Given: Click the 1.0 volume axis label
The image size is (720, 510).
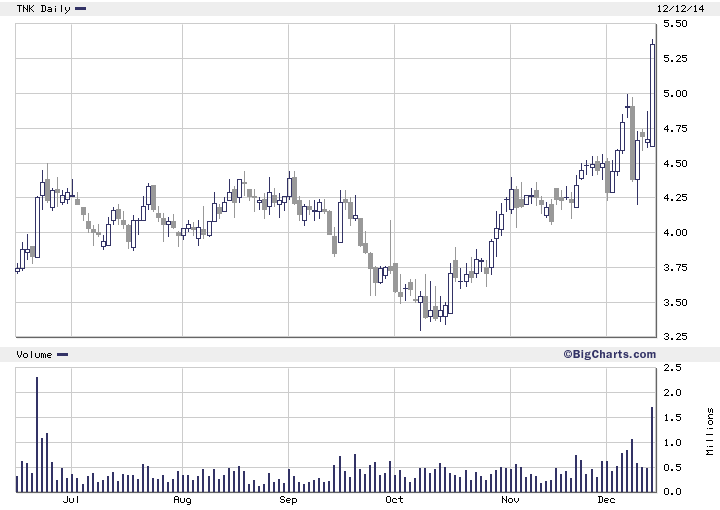Looking at the screenshot, I should 673,443.
